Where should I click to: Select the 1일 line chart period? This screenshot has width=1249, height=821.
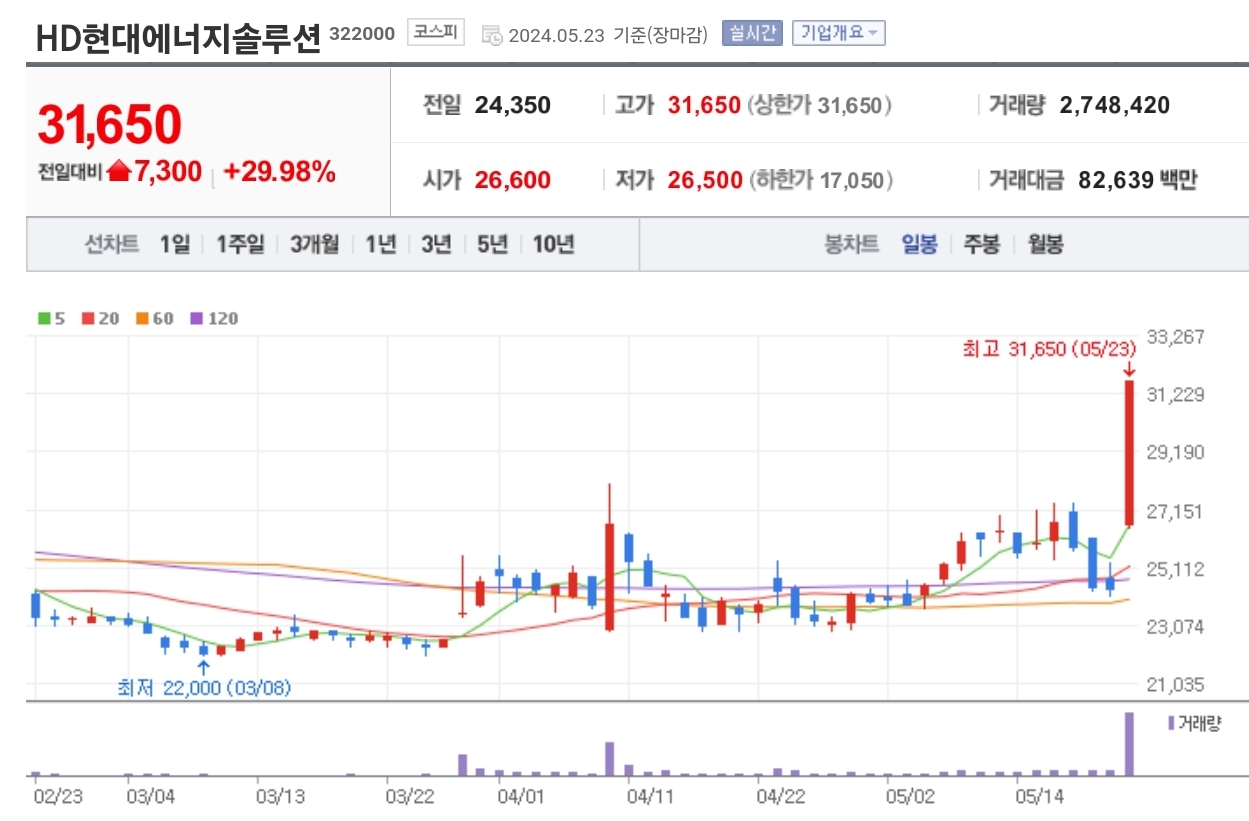(x=174, y=245)
